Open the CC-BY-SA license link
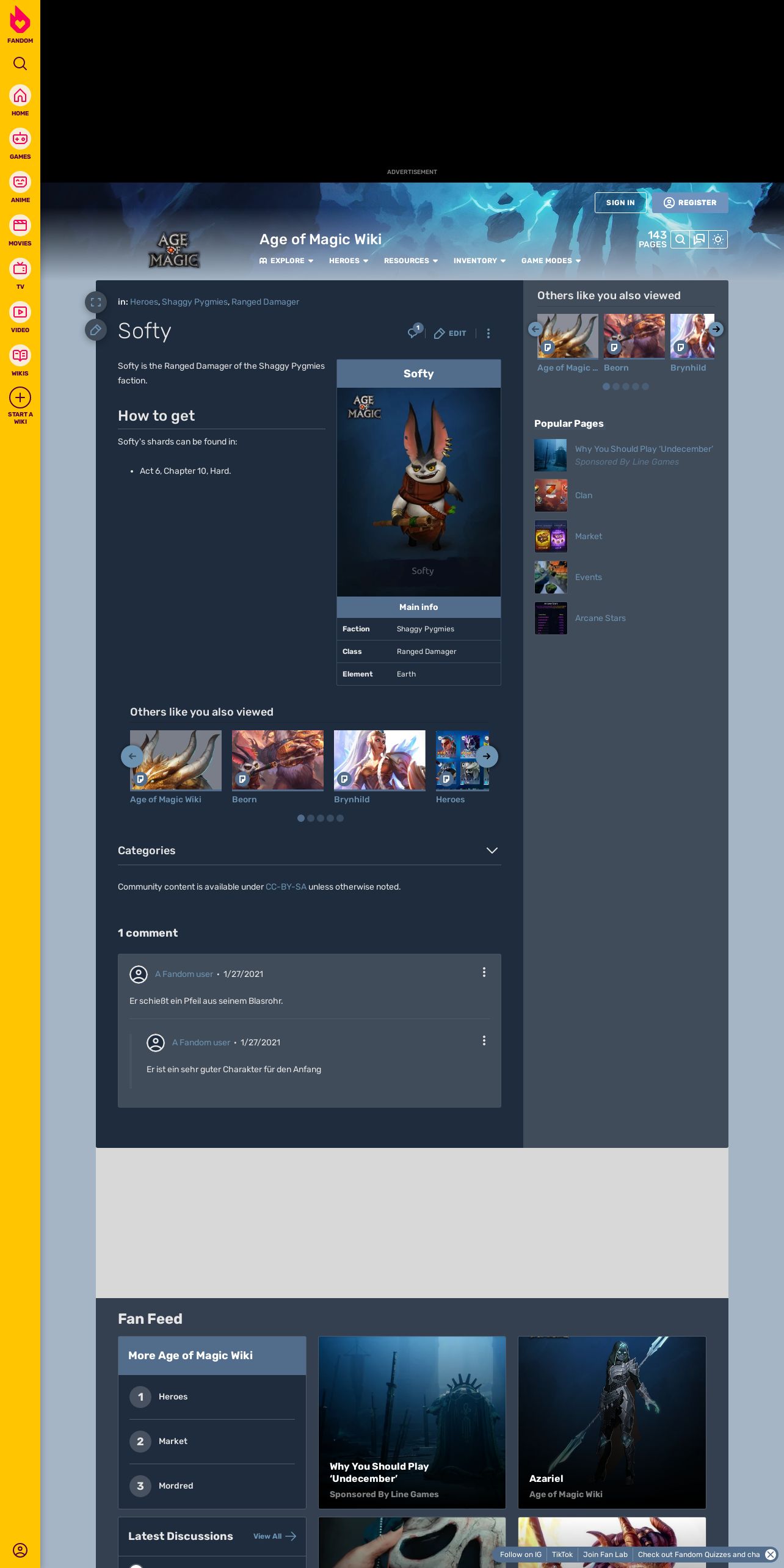The width and height of the screenshot is (784, 1568). pos(286,887)
